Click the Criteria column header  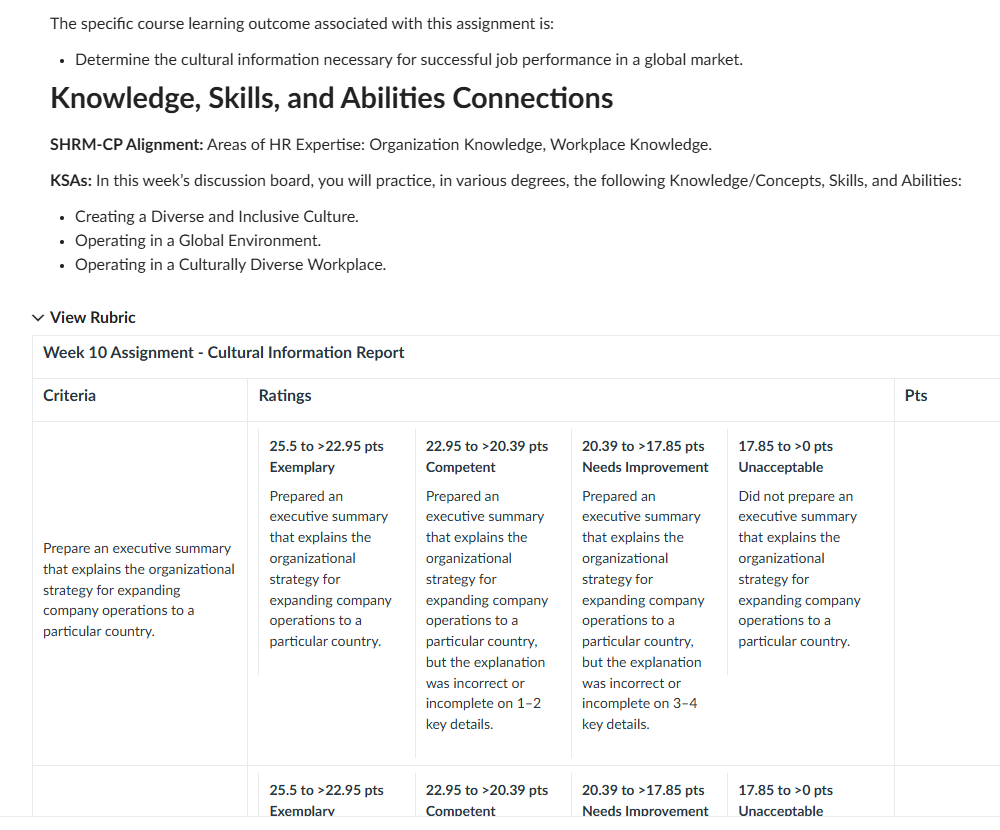[x=70, y=396]
